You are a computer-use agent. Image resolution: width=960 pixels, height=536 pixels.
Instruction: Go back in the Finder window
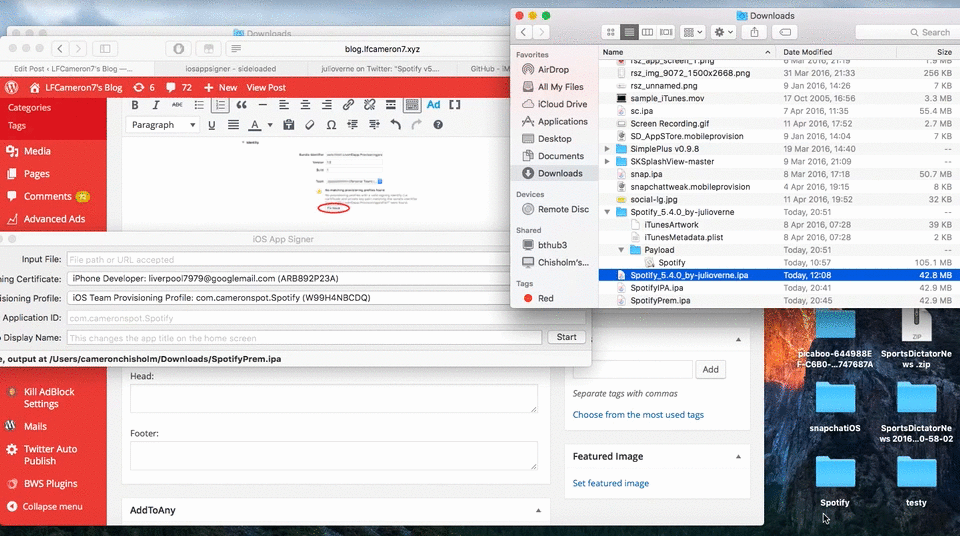coord(523,32)
